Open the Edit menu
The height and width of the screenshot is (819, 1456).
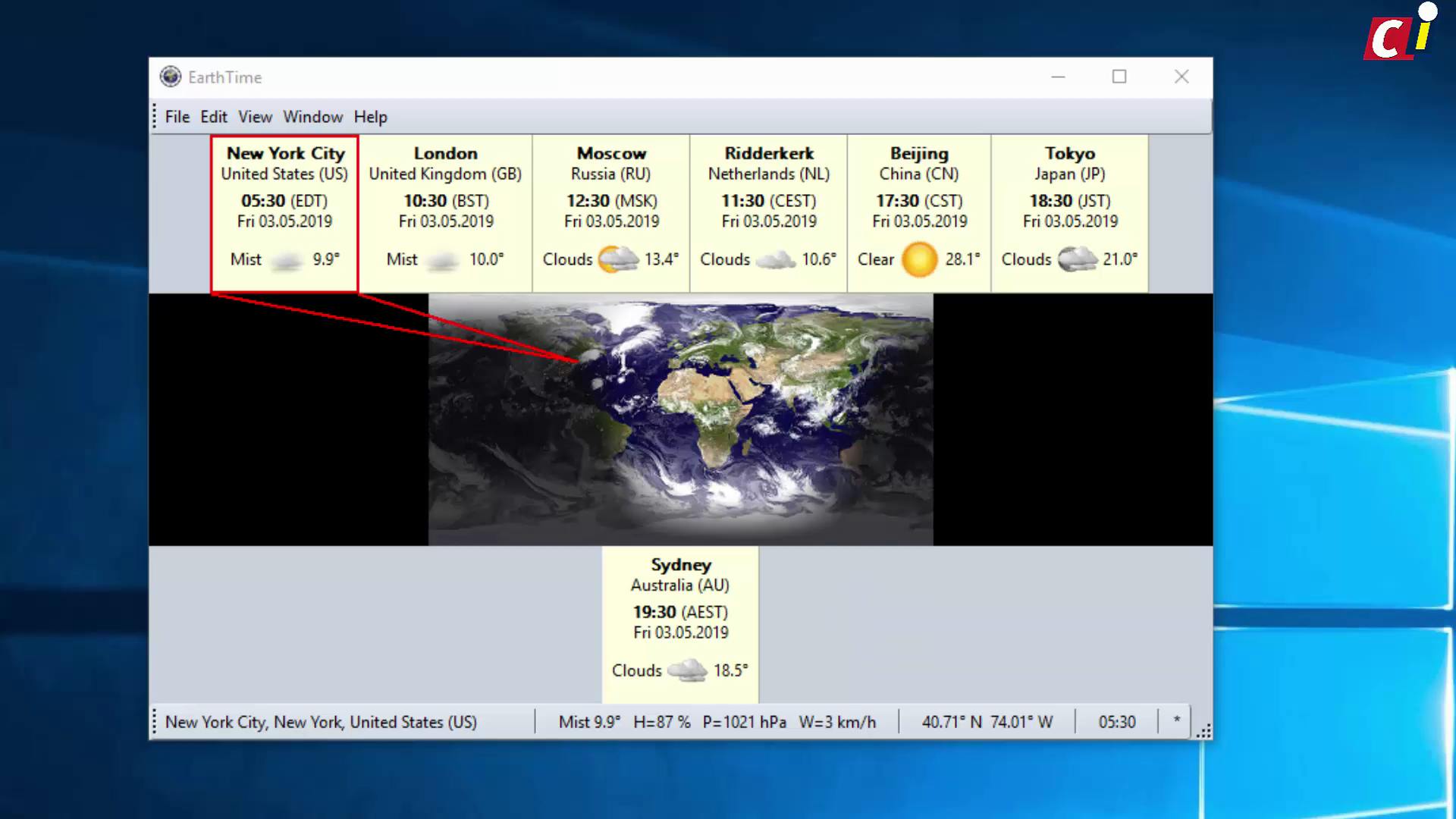pos(214,117)
